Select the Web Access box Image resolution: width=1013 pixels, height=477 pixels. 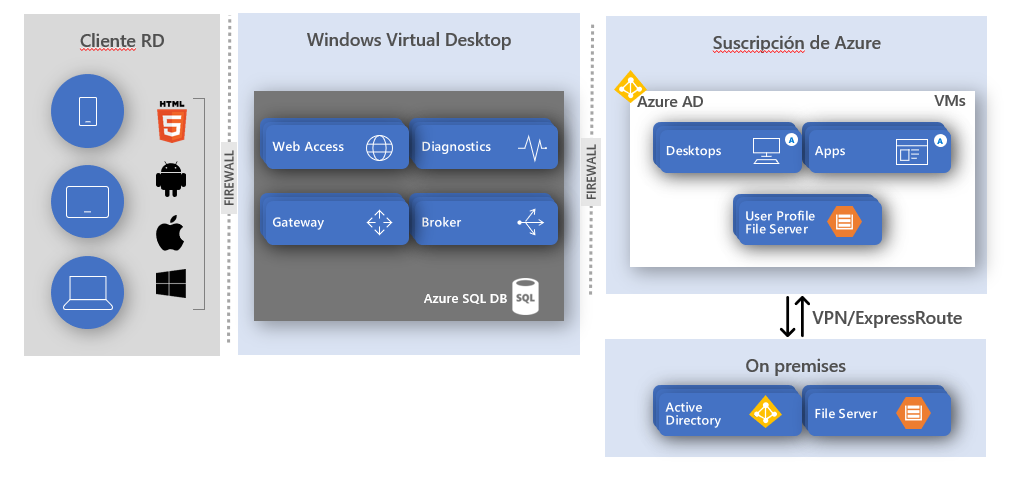pyautogui.click(x=335, y=145)
